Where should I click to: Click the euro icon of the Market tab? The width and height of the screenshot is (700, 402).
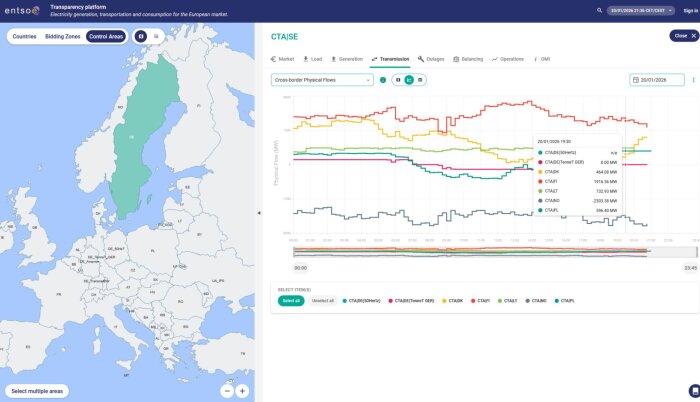click(x=273, y=59)
